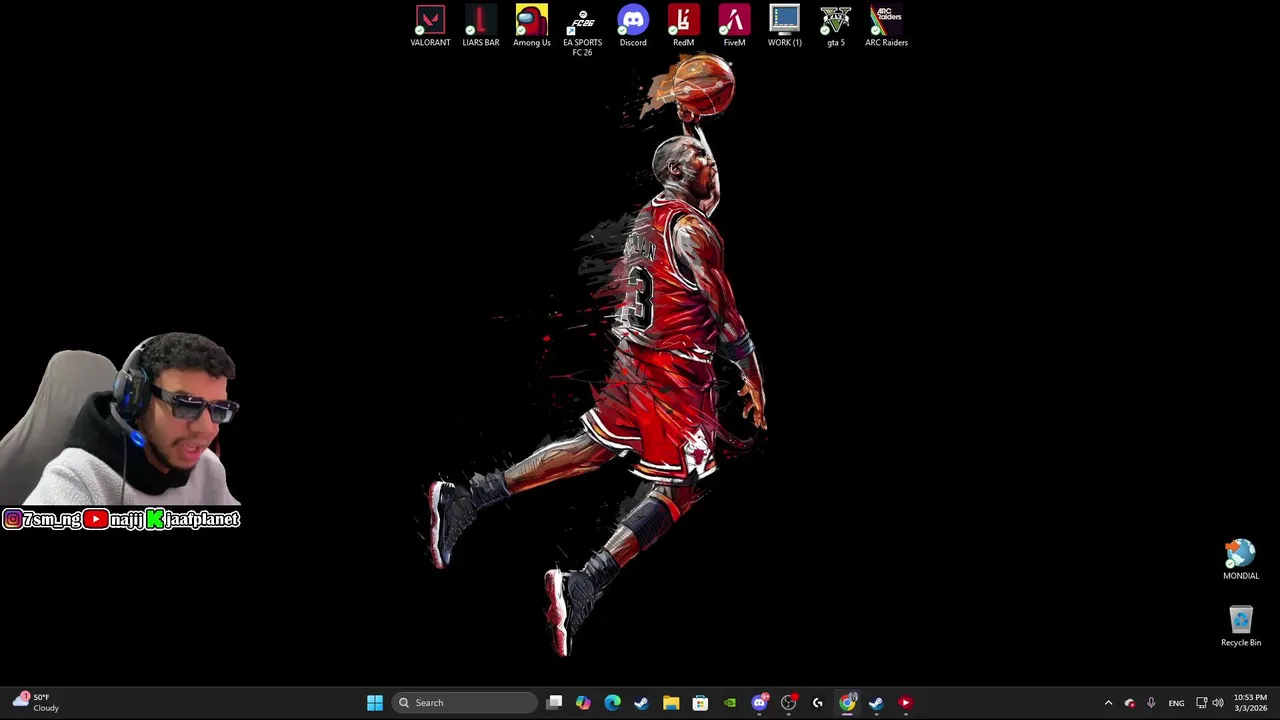Select the EA SPORTS FC 26 shortcut
The height and width of the screenshot is (720, 1280).
click(x=582, y=31)
